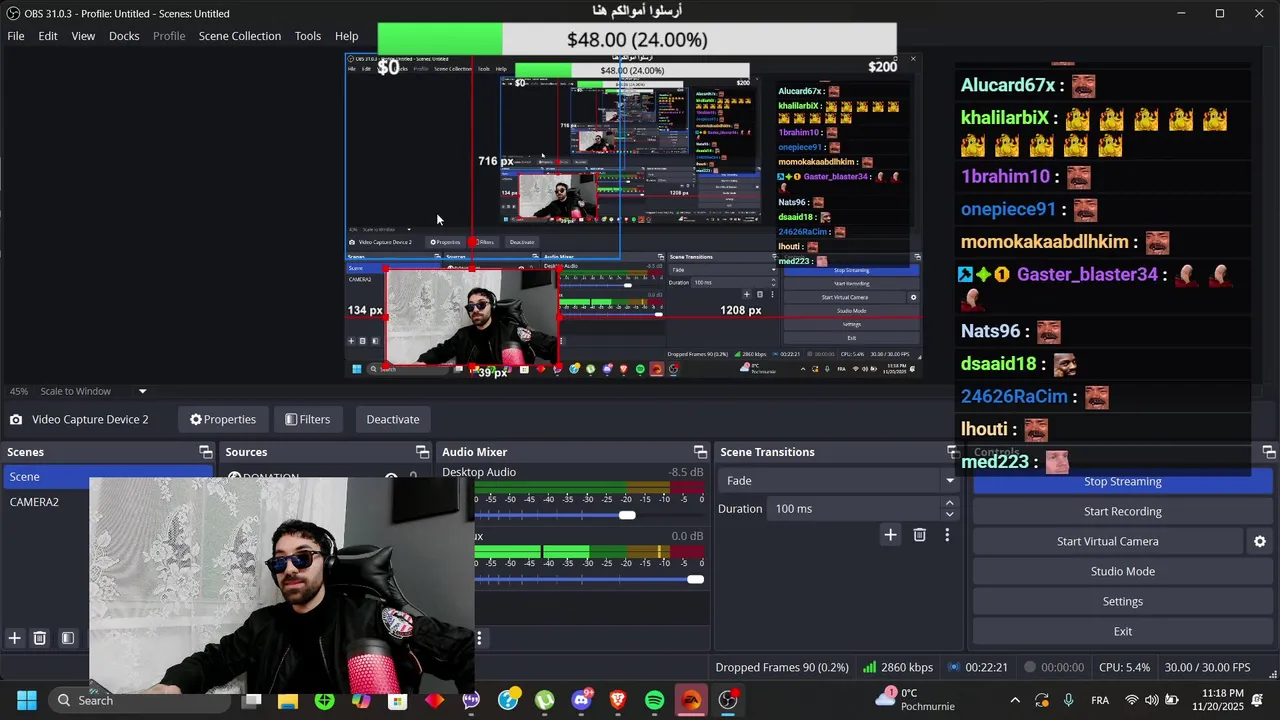Click the taskbar Search box
The width and height of the screenshot is (1280, 720).
(x=141, y=700)
